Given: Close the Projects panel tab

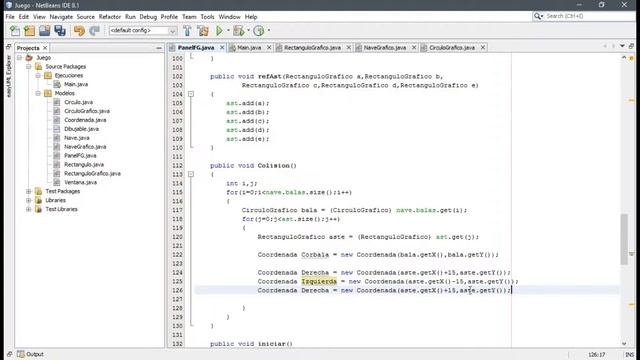Looking at the screenshot, I should point(45,48).
